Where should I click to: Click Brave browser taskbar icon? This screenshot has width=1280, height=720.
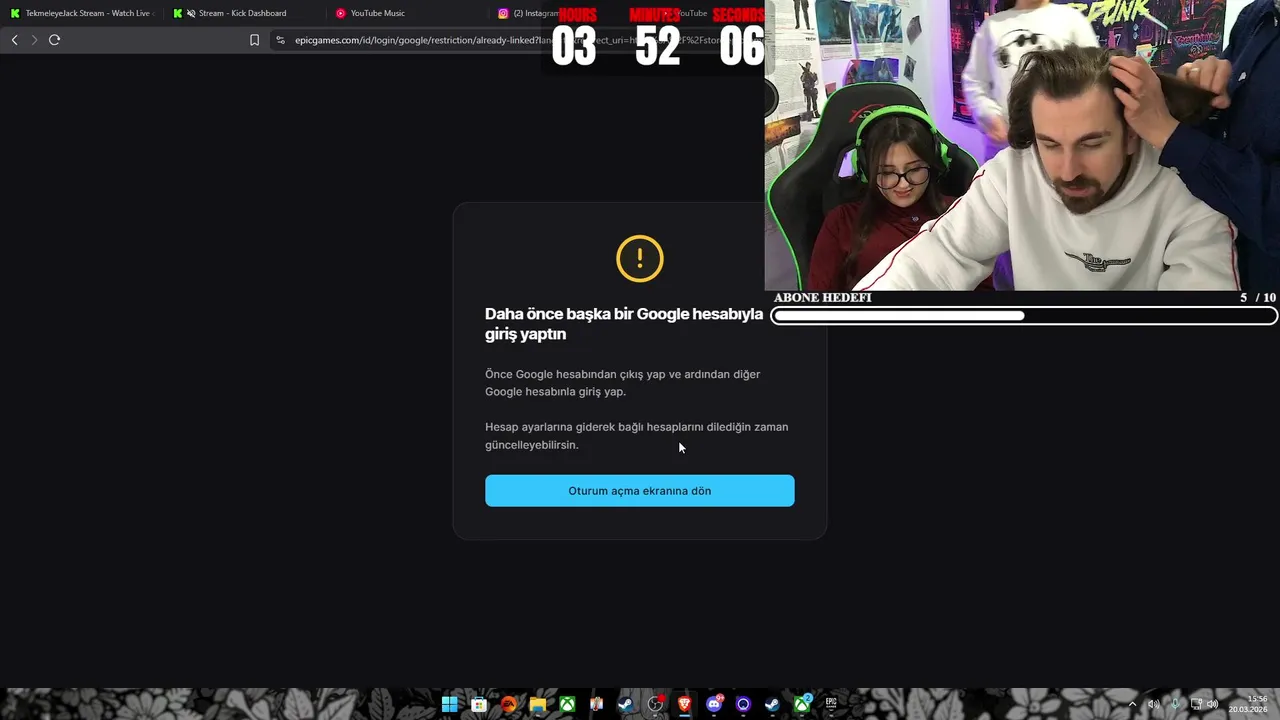coord(684,704)
